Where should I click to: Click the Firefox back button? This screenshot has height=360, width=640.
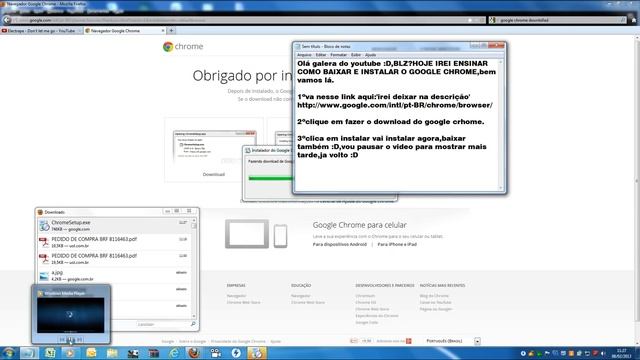(6, 20)
